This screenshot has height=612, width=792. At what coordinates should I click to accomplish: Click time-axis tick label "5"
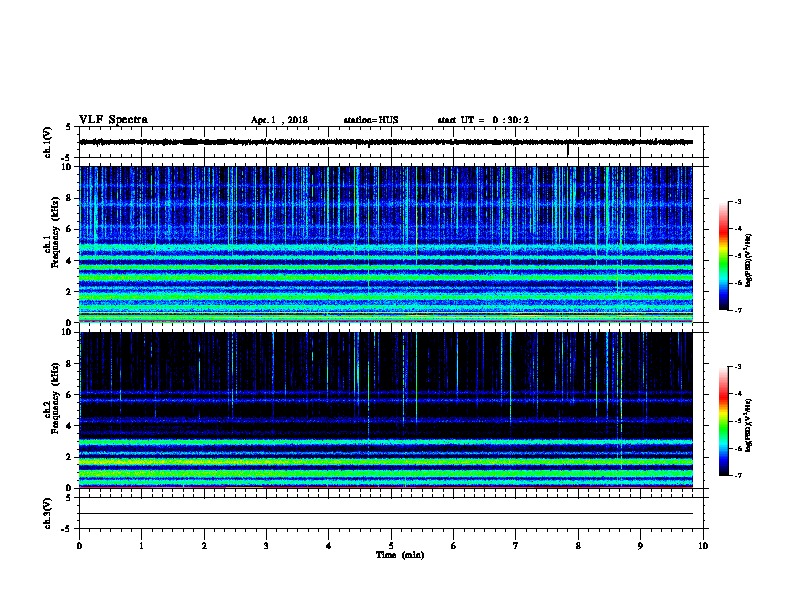(x=391, y=546)
